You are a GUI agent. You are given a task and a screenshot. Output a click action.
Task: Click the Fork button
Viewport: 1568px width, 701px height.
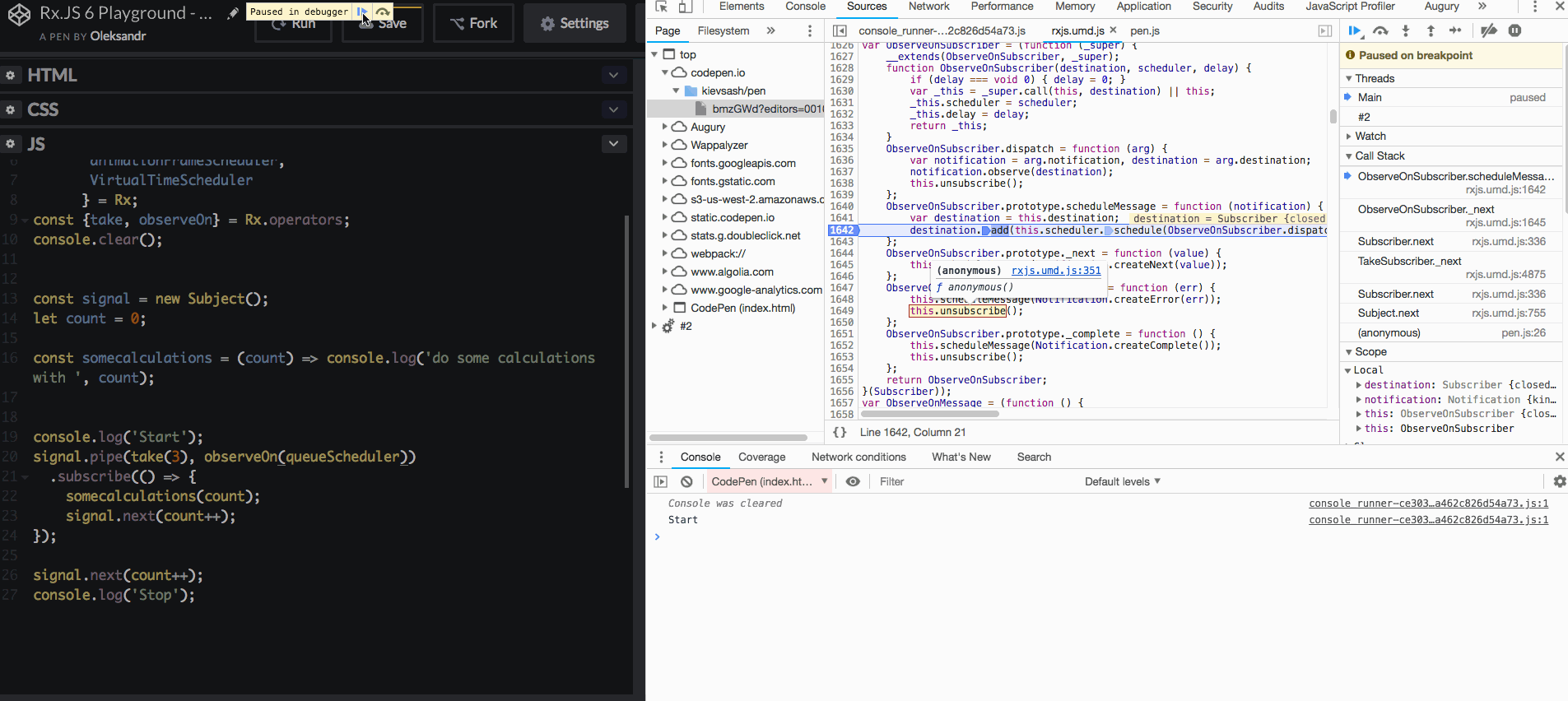[474, 24]
